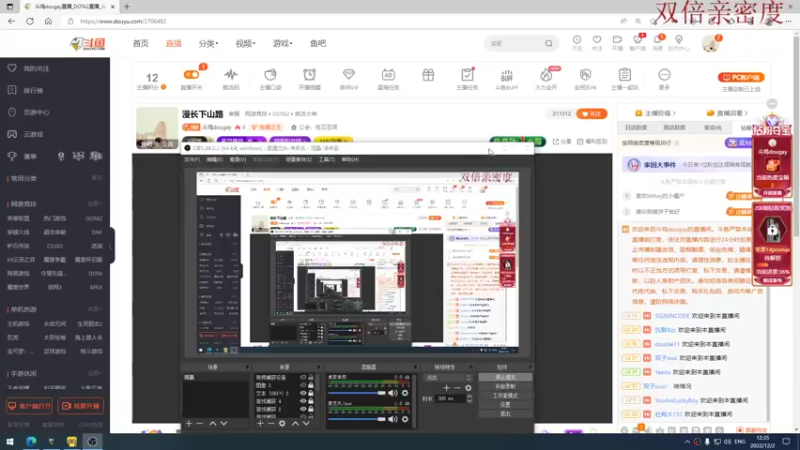This screenshot has width=800, height=450.
Task: Toggle visibility eye of 文本 (GDI+) 2 source
Action: point(303,393)
